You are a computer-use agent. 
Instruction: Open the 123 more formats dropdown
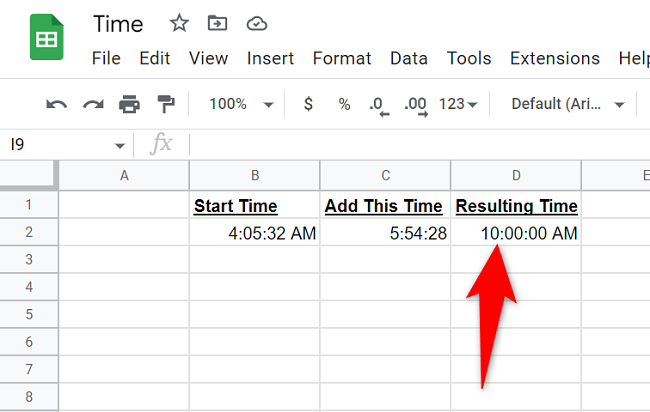coord(458,104)
